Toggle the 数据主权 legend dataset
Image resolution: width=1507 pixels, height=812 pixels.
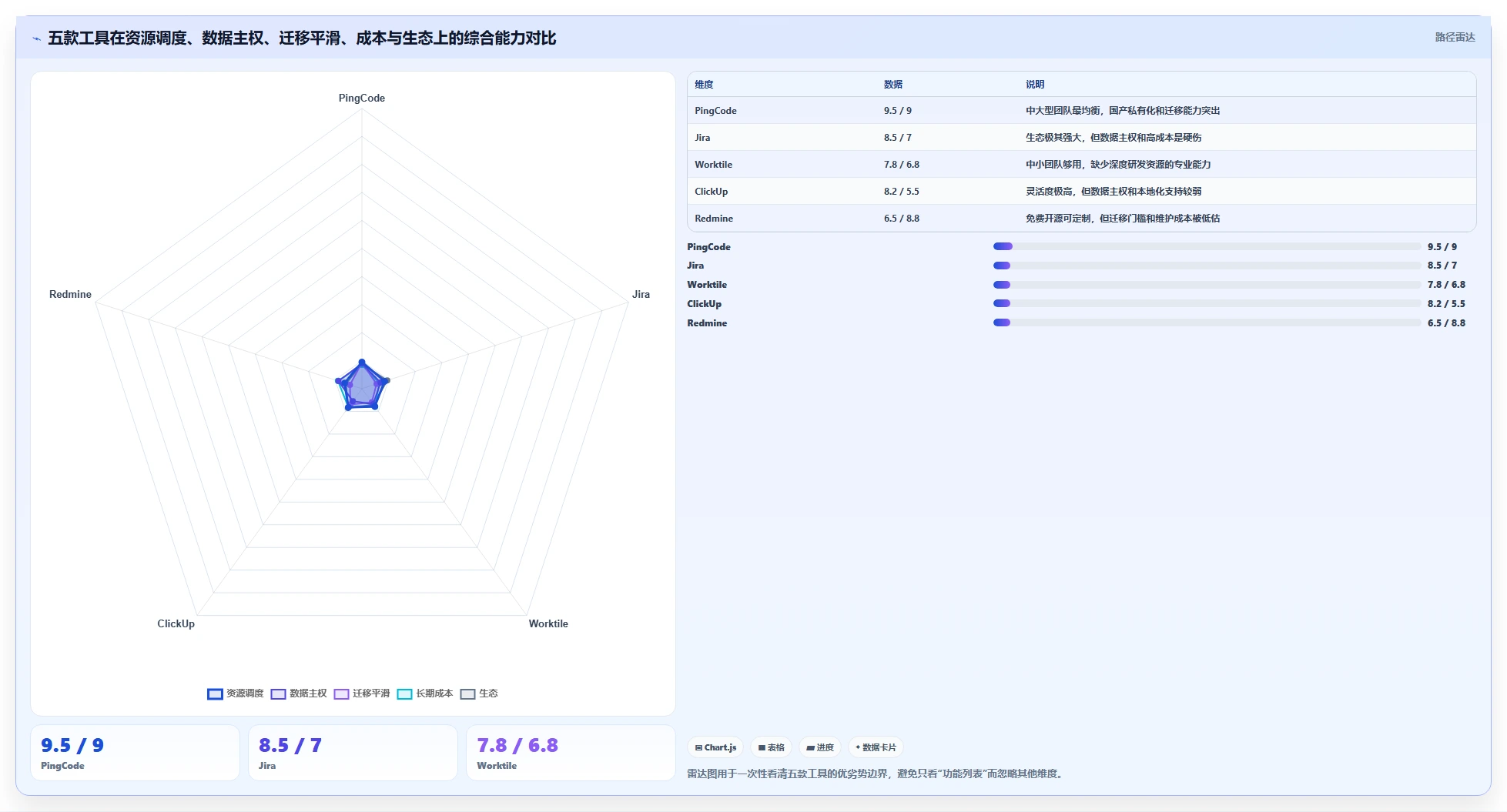299,693
